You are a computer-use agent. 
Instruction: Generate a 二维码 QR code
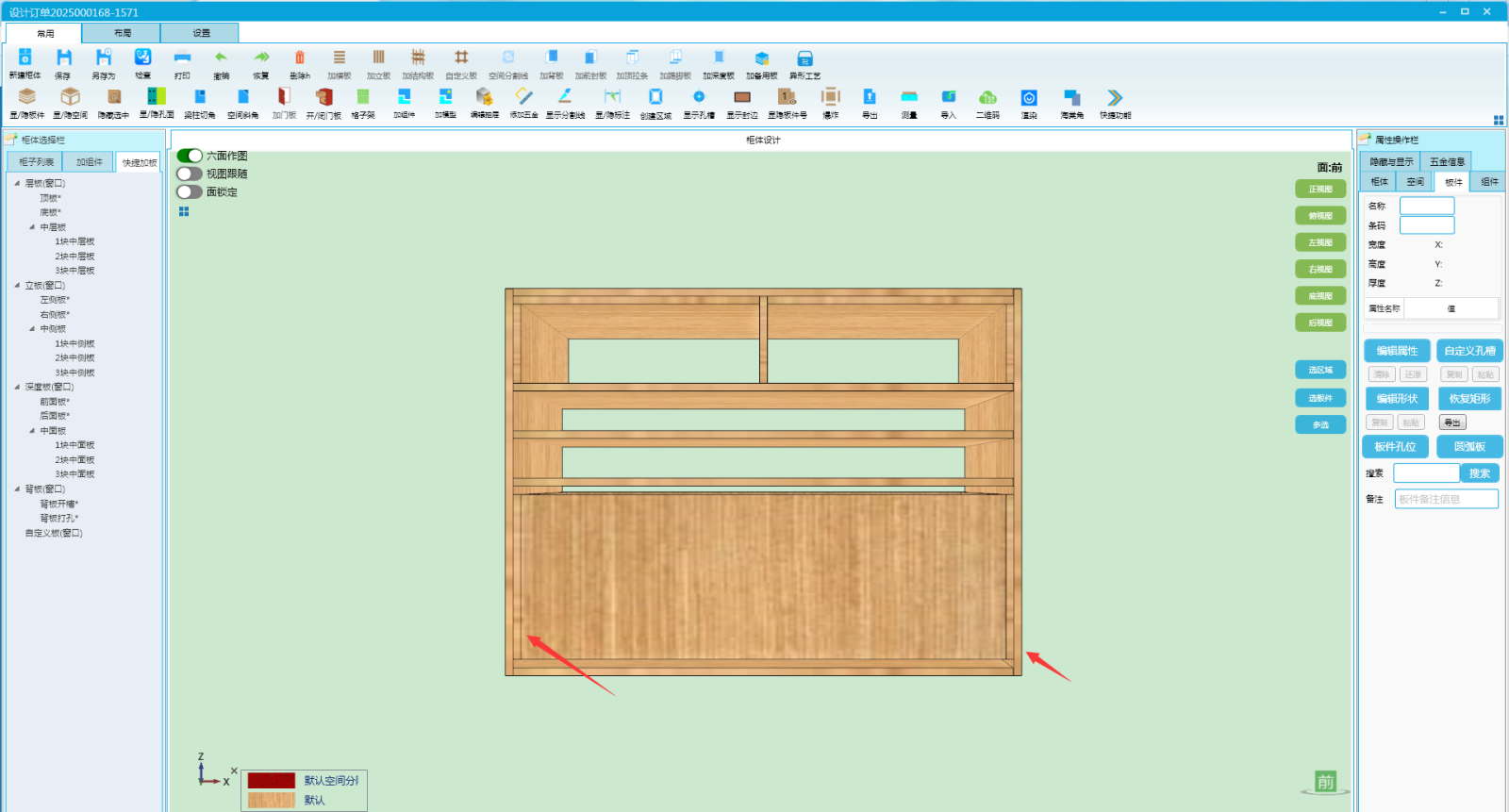point(987,97)
